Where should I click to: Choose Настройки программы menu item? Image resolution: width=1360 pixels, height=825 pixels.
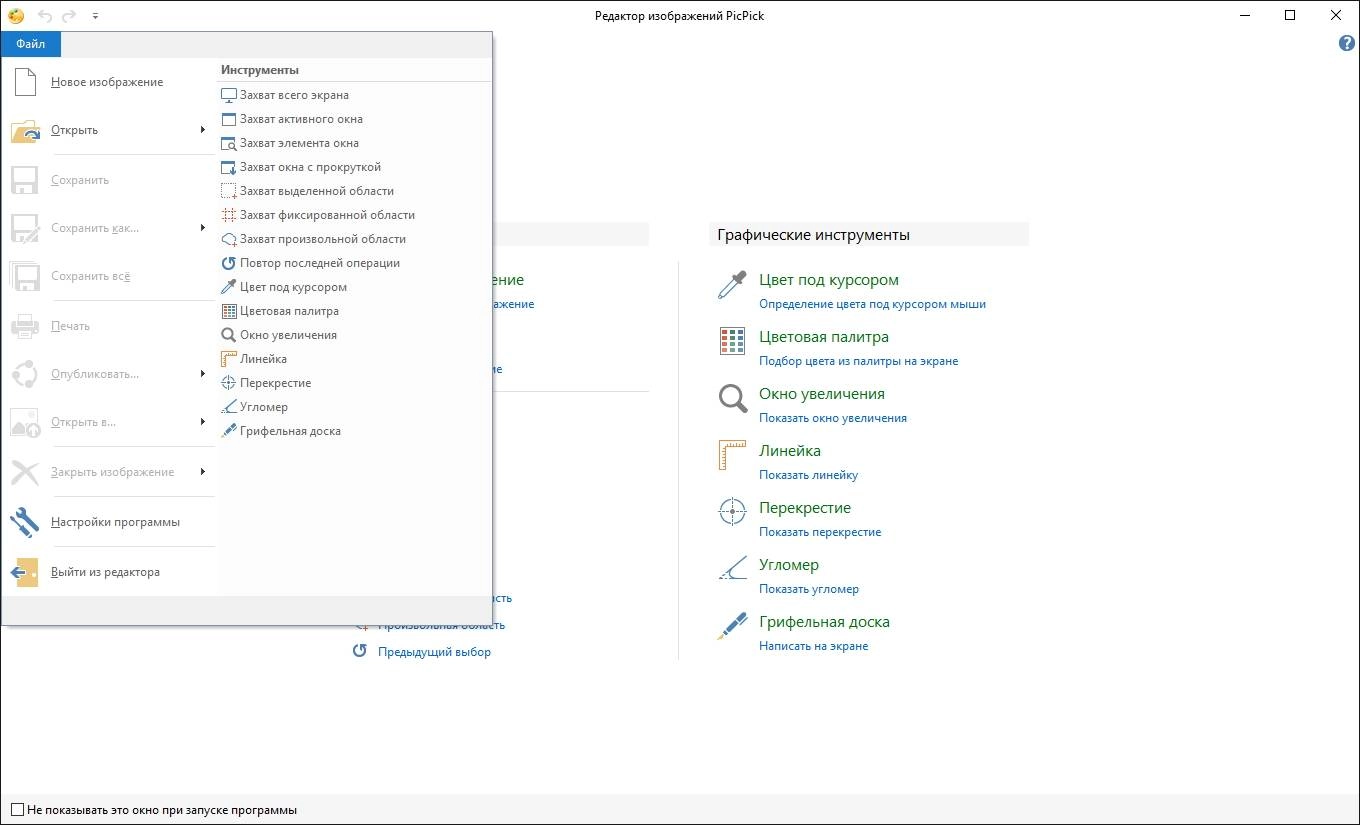(x=109, y=522)
